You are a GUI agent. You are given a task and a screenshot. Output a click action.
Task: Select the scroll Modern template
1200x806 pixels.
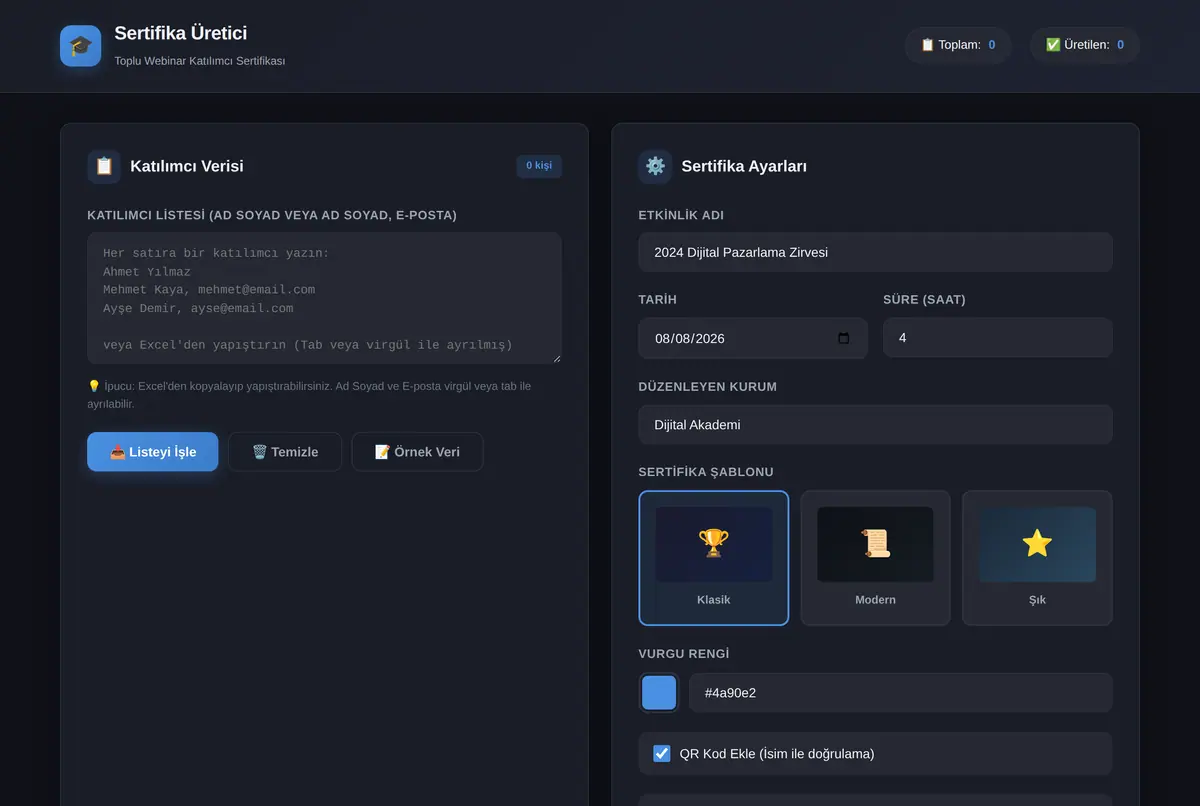pyautogui.click(x=875, y=558)
